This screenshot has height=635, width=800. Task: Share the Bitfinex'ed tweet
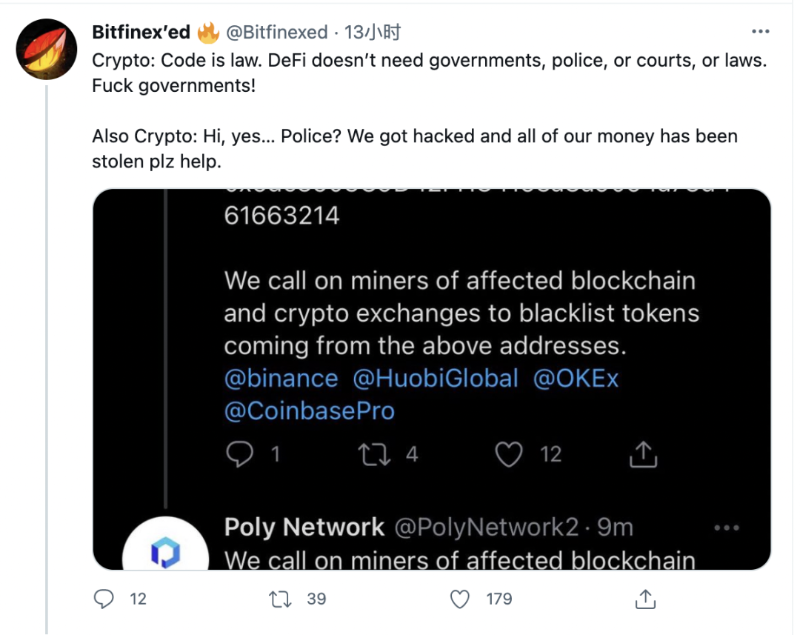(645, 599)
